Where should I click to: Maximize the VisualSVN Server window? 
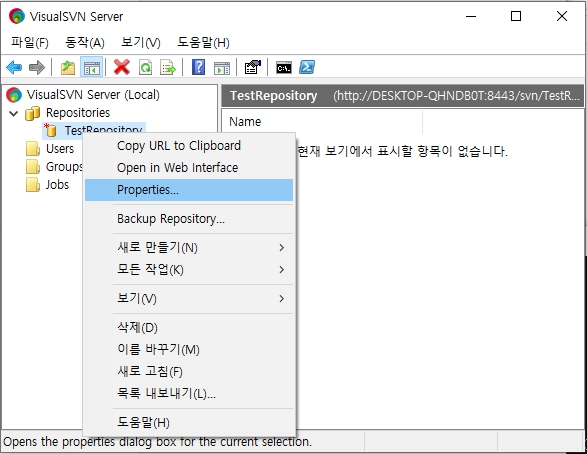[516, 16]
